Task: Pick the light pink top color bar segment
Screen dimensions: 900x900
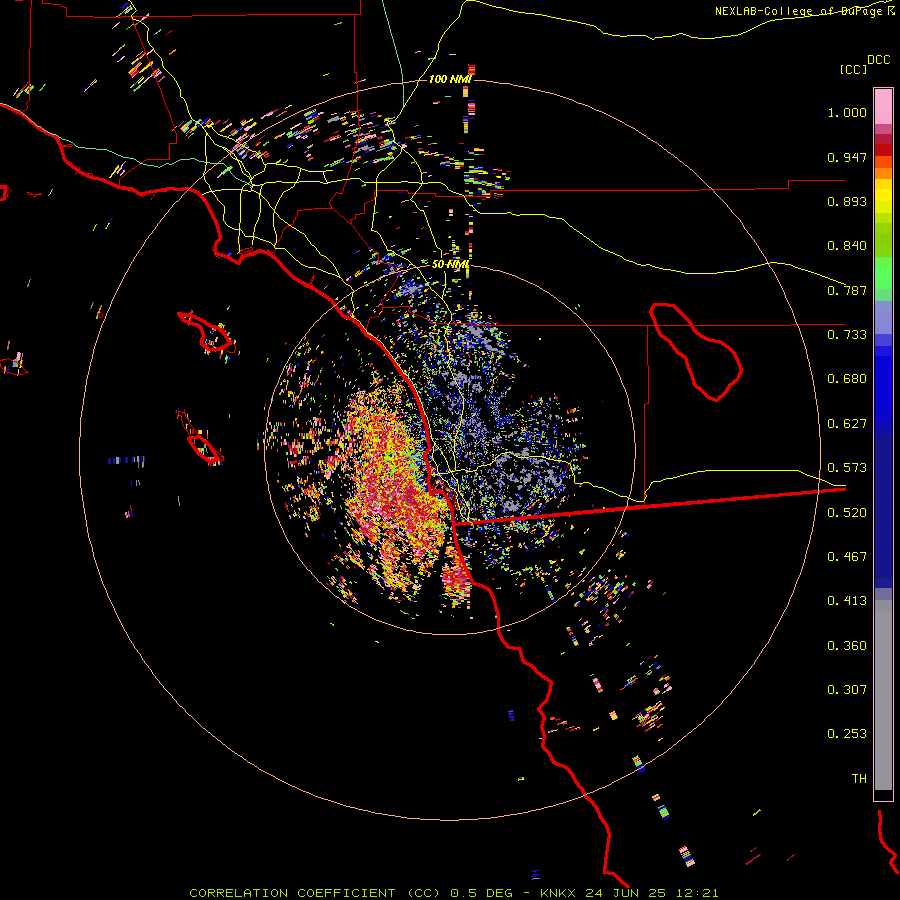Action: tap(883, 107)
